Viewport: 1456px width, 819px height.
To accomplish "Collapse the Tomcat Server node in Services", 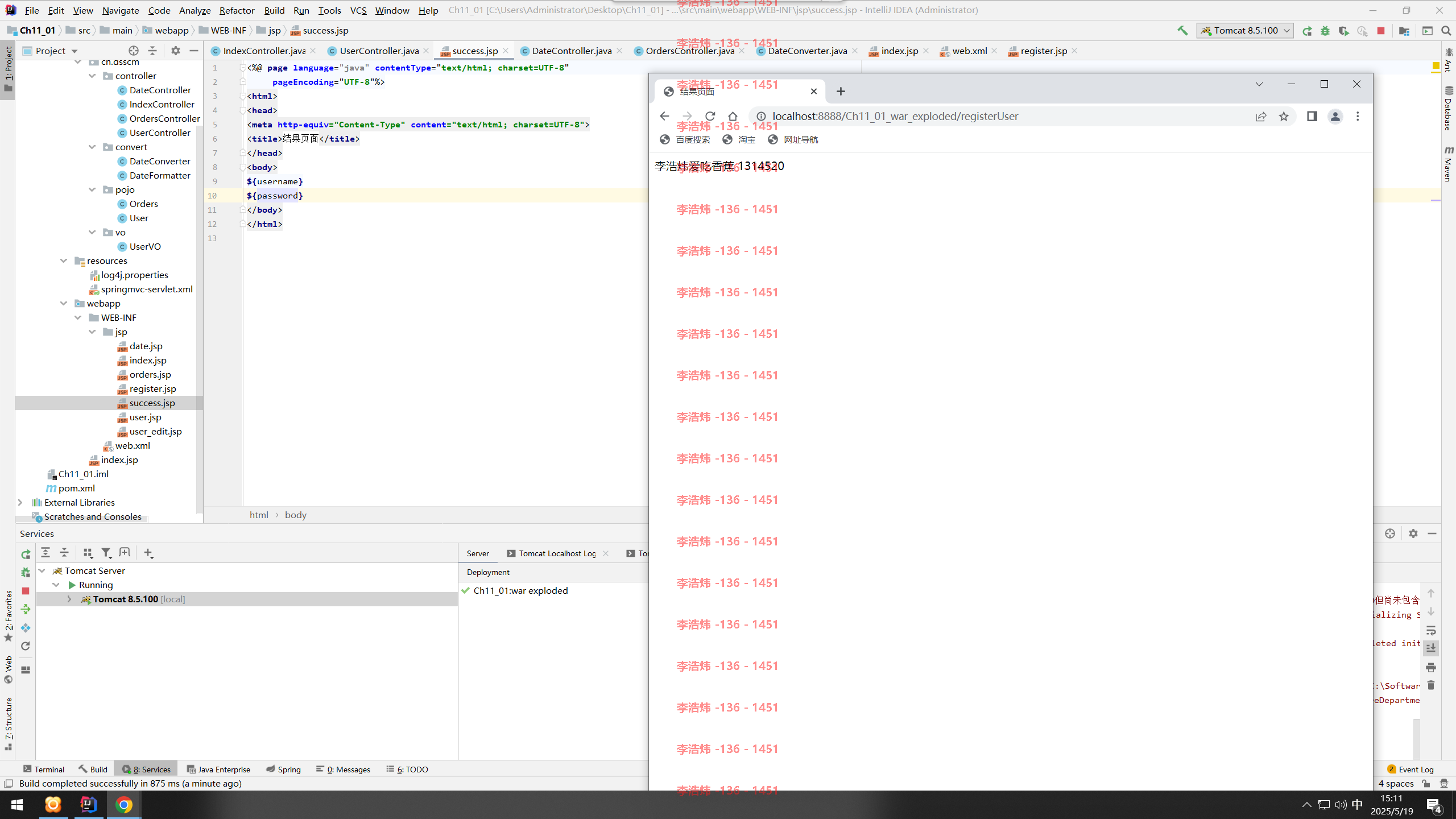I will 42,570.
